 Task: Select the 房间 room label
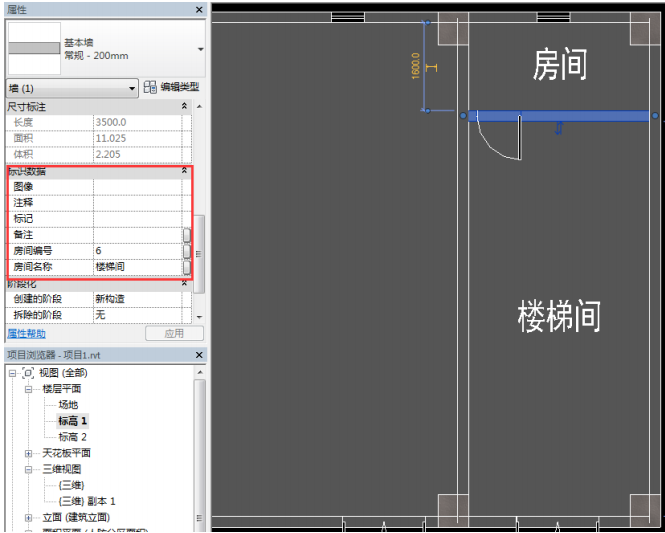tap(560, 64)
